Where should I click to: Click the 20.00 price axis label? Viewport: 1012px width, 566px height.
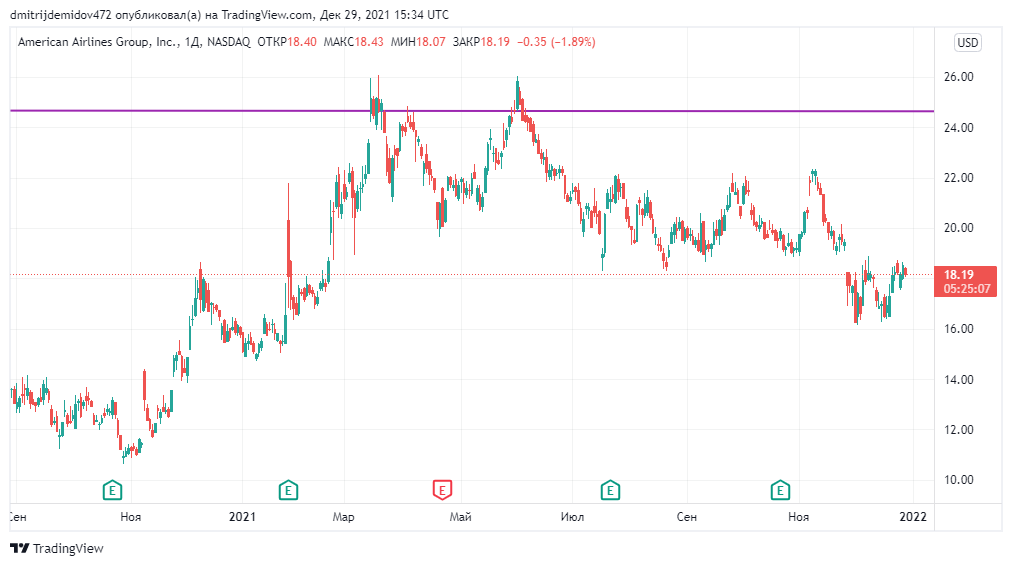[958, 228]
